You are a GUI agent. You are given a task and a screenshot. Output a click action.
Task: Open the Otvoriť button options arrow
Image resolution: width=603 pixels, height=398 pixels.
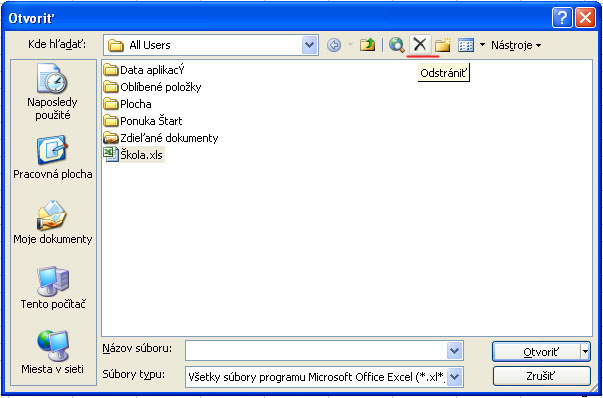pos(585,351)
